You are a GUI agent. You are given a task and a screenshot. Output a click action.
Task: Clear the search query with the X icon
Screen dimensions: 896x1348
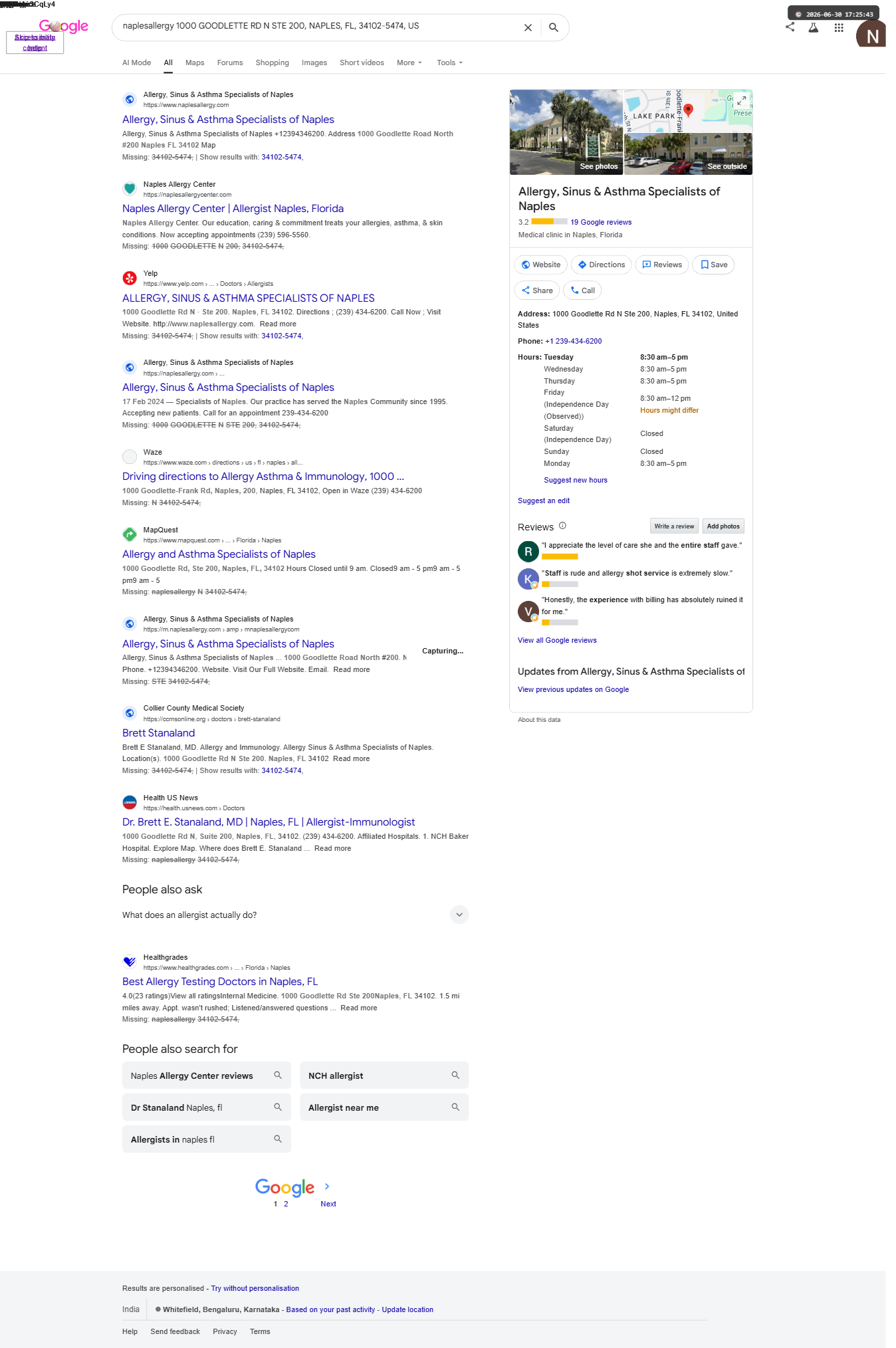(x=528, y=27)
